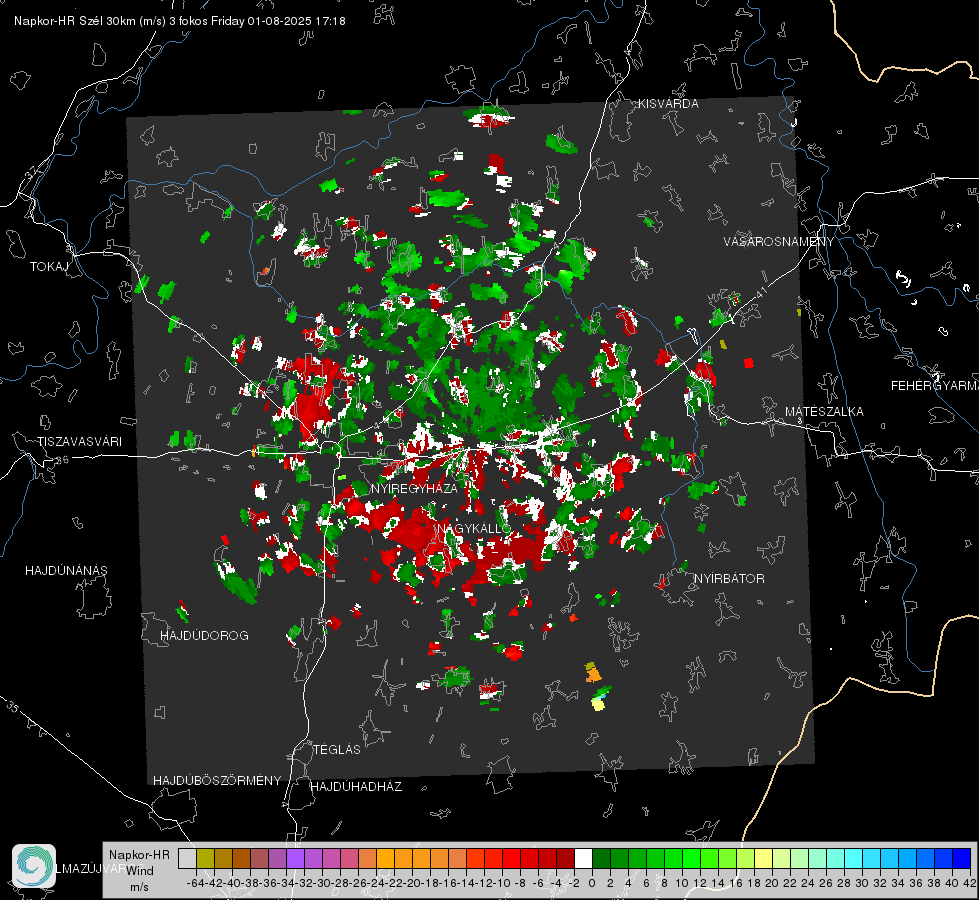Choose the yellow swatch between 18 and 20
The image size is (979, 900).
pyautogui.click(x=763, y=858)
